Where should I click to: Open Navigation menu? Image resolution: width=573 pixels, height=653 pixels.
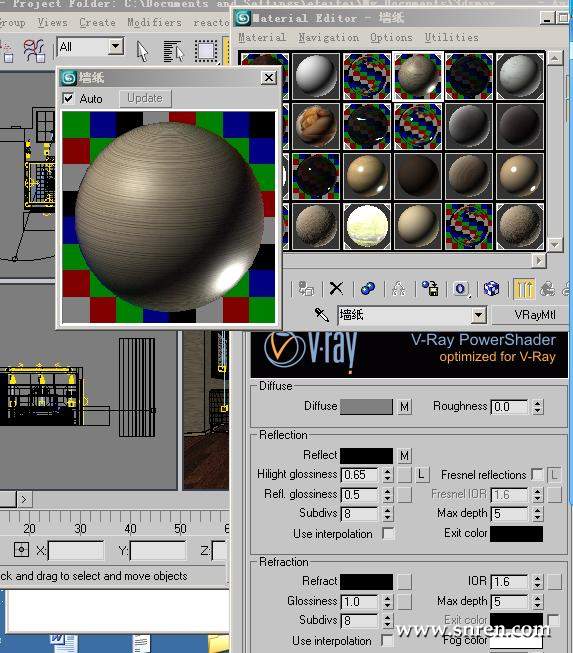pos(328,37)
